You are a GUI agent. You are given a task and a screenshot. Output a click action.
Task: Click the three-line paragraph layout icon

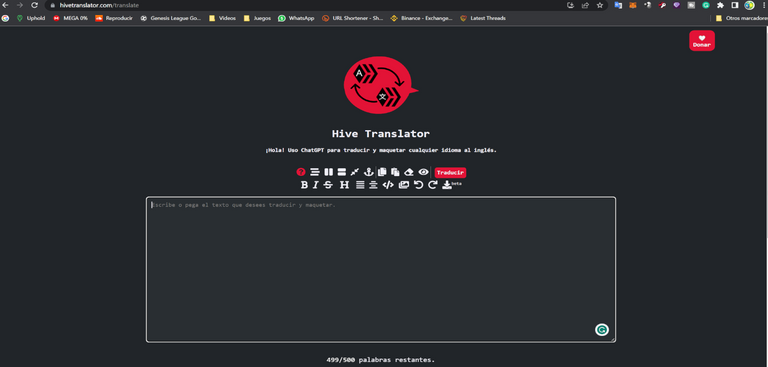coord(314,172)
